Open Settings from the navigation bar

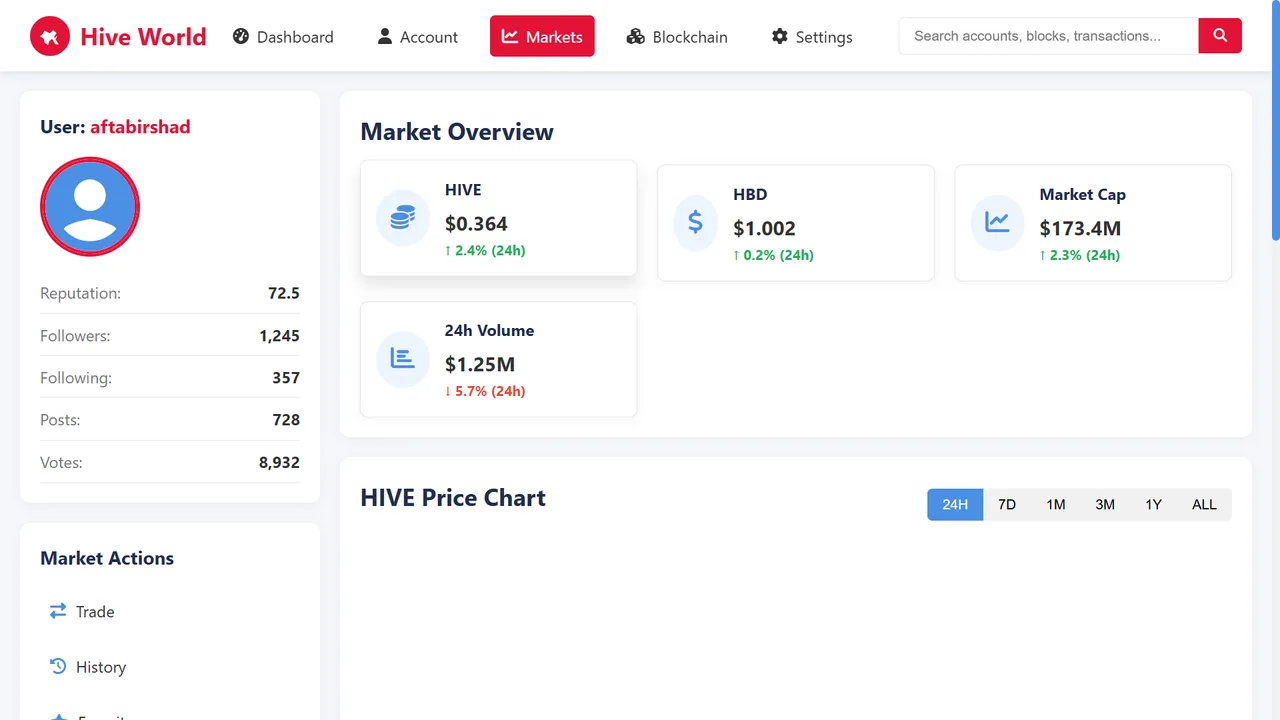click(x=812, y=36)
